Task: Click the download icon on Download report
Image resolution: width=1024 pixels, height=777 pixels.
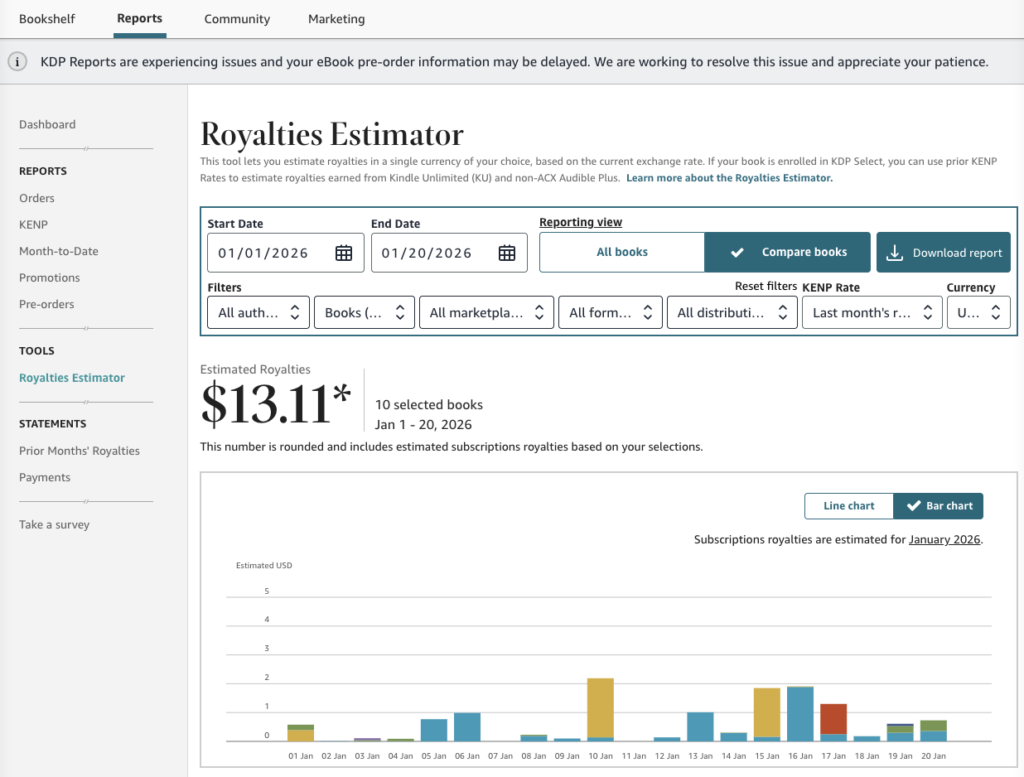Action: tap(895, 253)
